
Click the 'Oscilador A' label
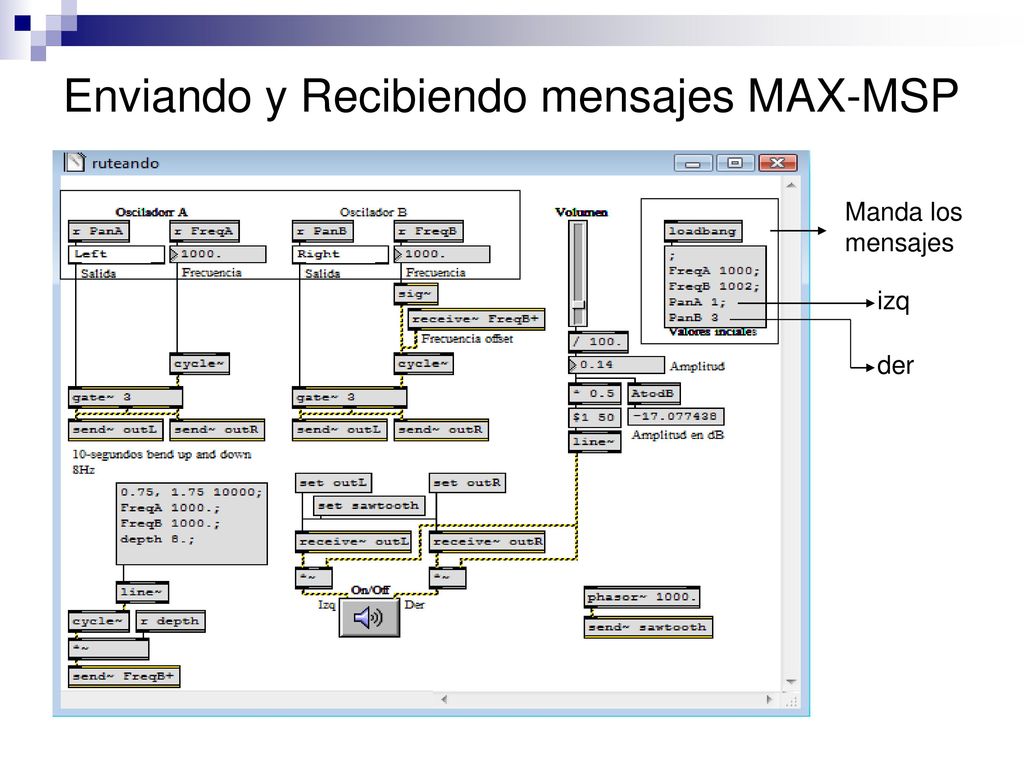pyautogui.click(x=152, y=212)
